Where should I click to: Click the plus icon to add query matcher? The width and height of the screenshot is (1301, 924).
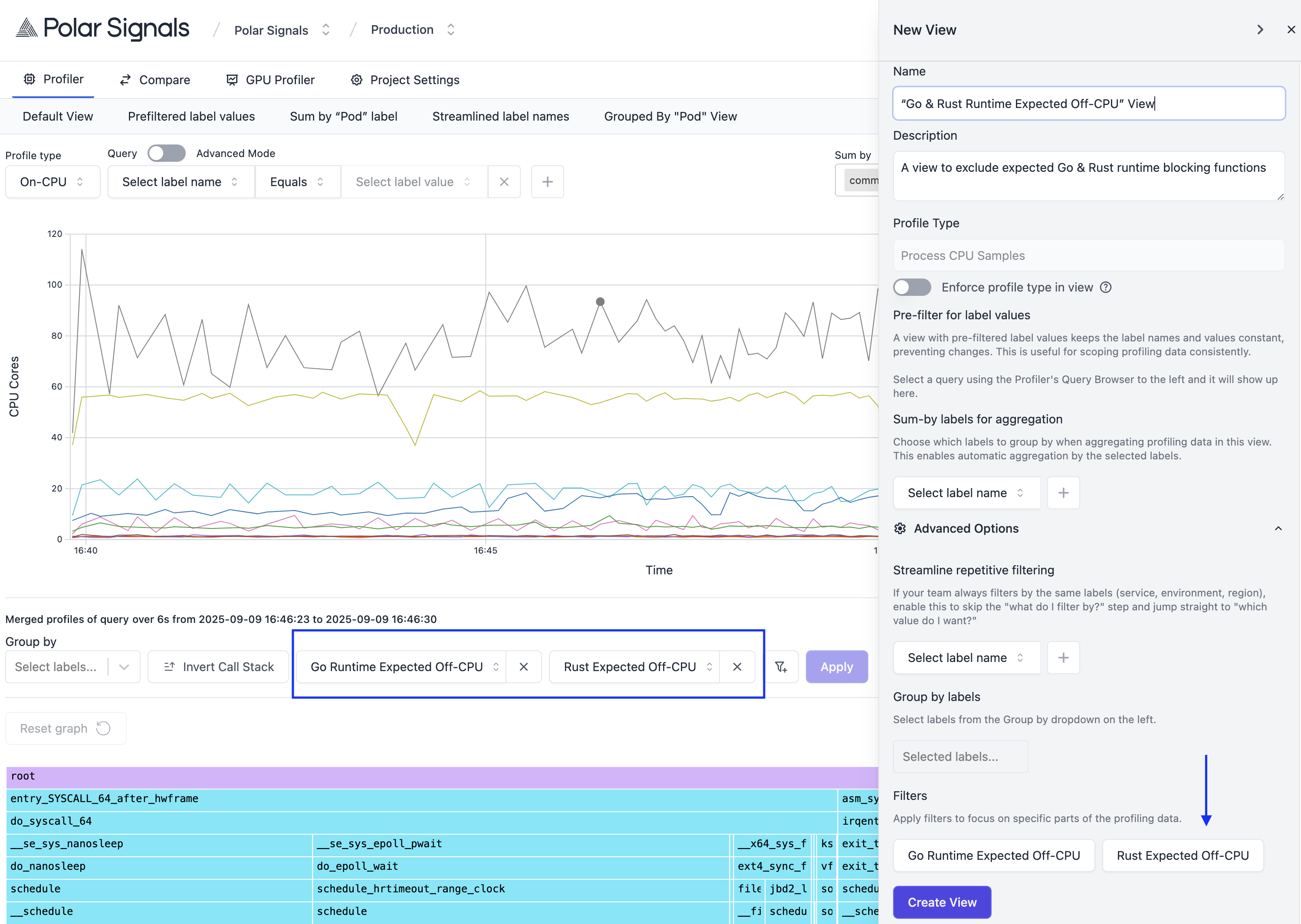click(x=547, y=182)
